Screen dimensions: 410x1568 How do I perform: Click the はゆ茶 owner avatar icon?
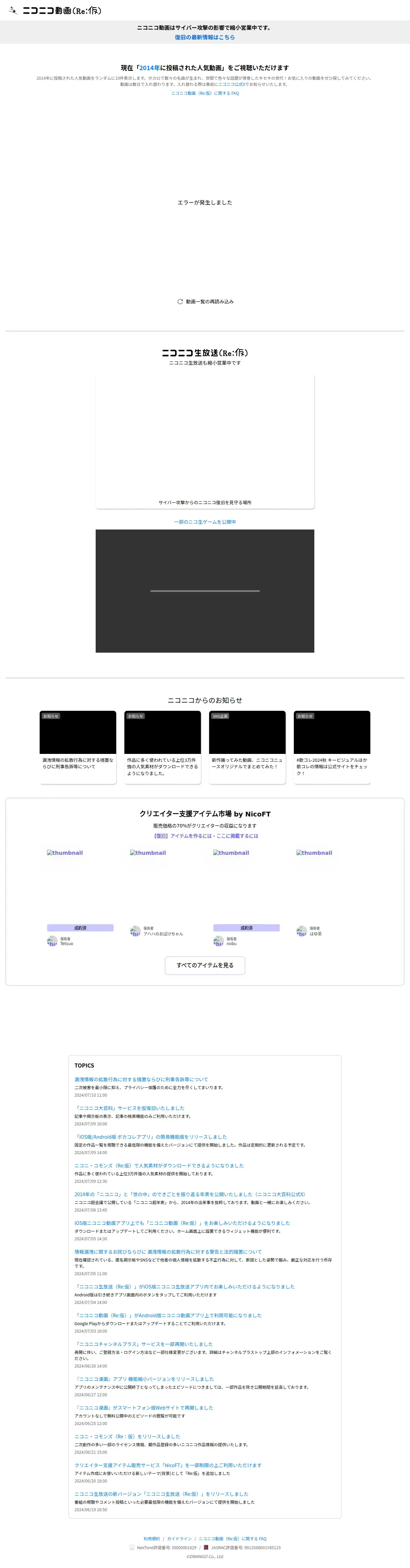coord(301,931)
